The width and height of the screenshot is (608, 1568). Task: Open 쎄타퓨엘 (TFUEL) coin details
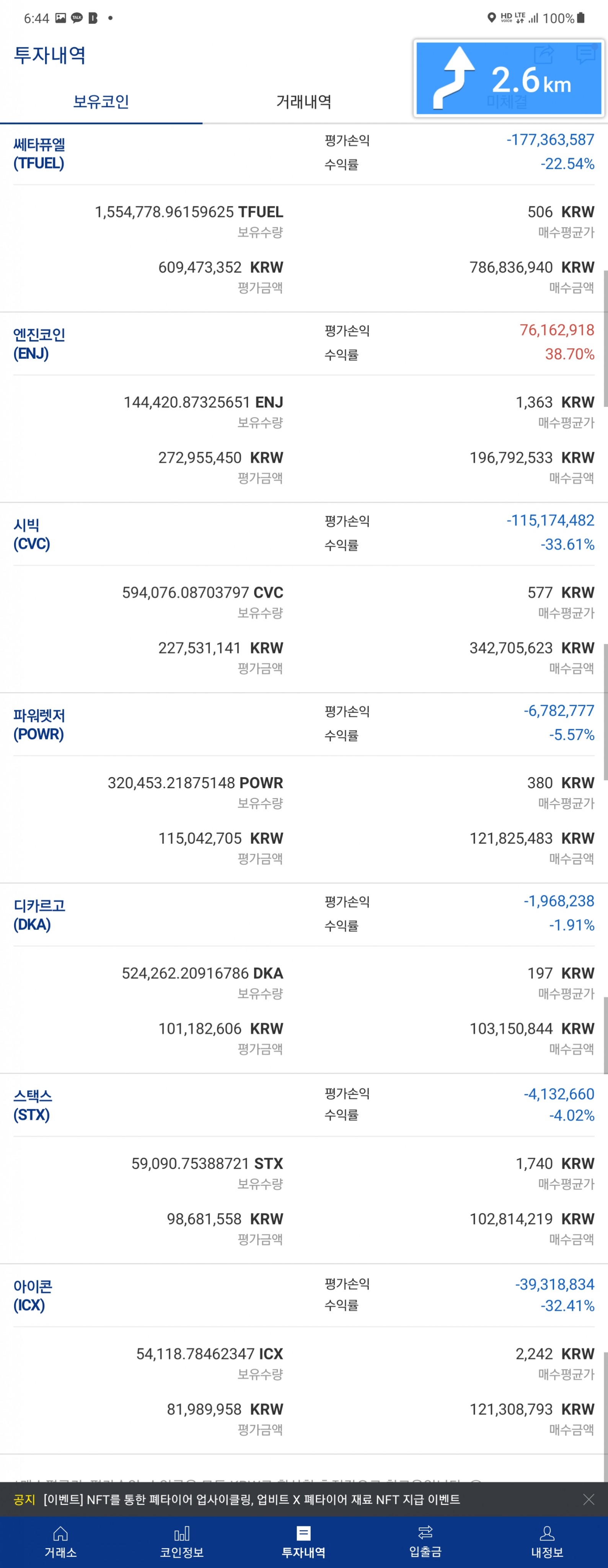(x=39, y=154)
